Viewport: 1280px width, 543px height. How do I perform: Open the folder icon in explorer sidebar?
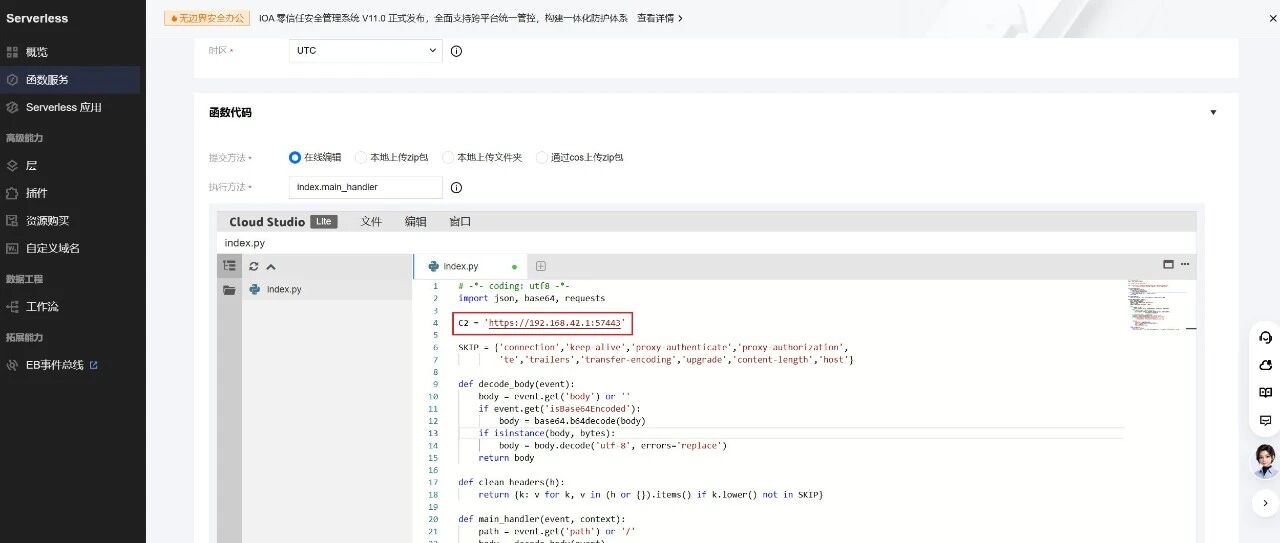[230, 290]
